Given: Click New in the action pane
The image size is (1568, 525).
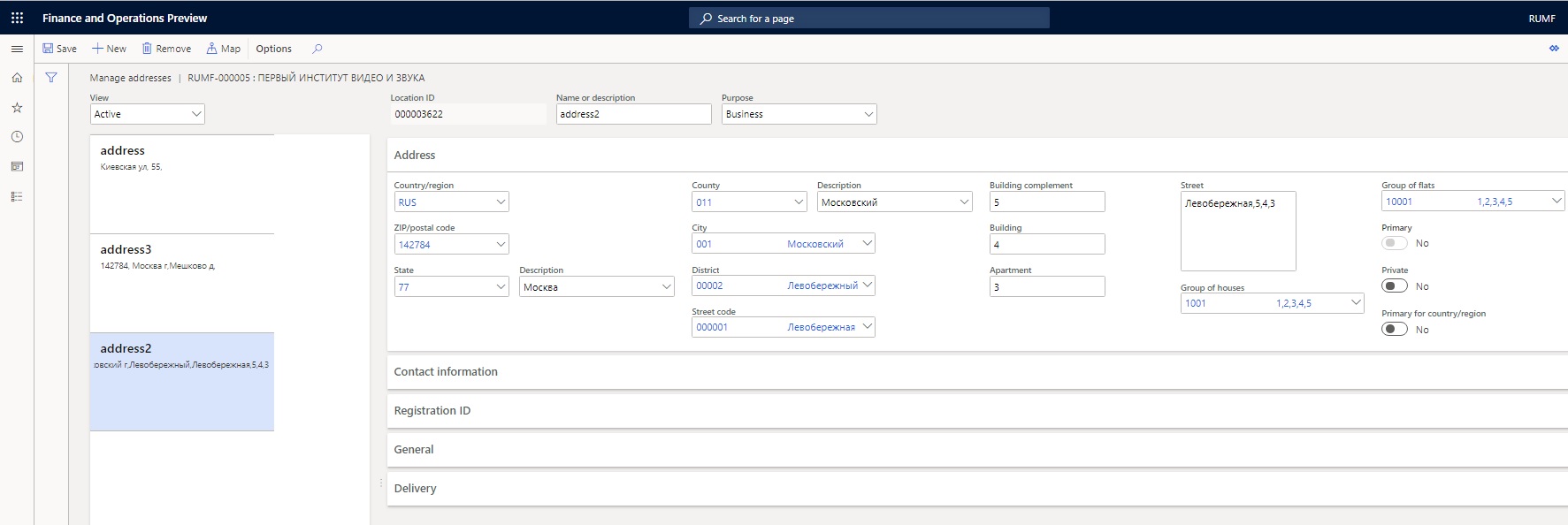Looking at the screenshot, I should 109,49.
